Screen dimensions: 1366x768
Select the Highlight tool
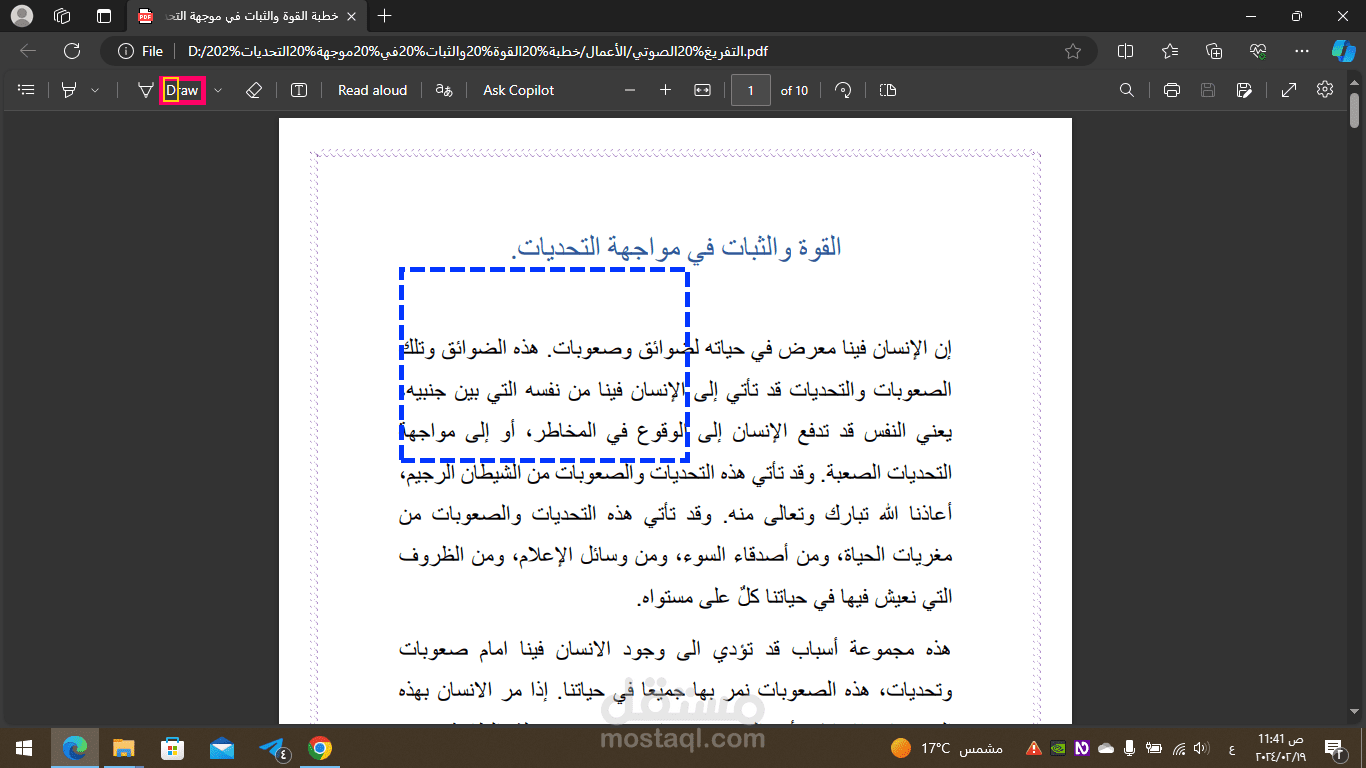click(69, 90)
